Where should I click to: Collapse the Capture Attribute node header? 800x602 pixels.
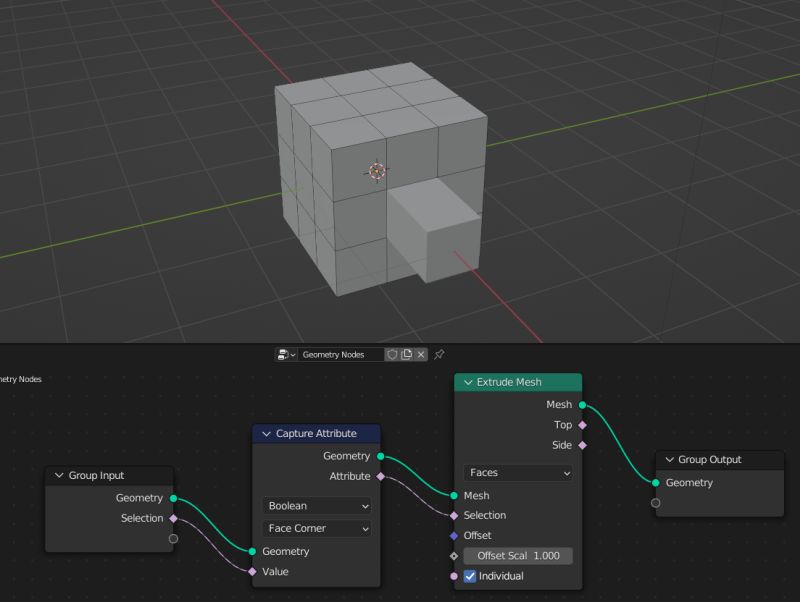266,434
